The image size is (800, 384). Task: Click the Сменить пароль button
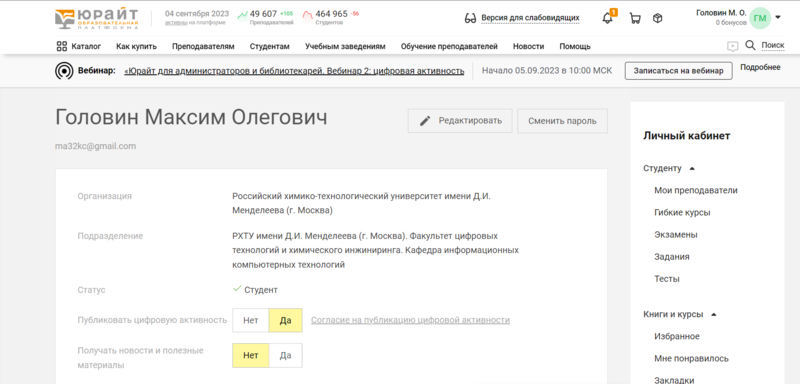(562, 121)
